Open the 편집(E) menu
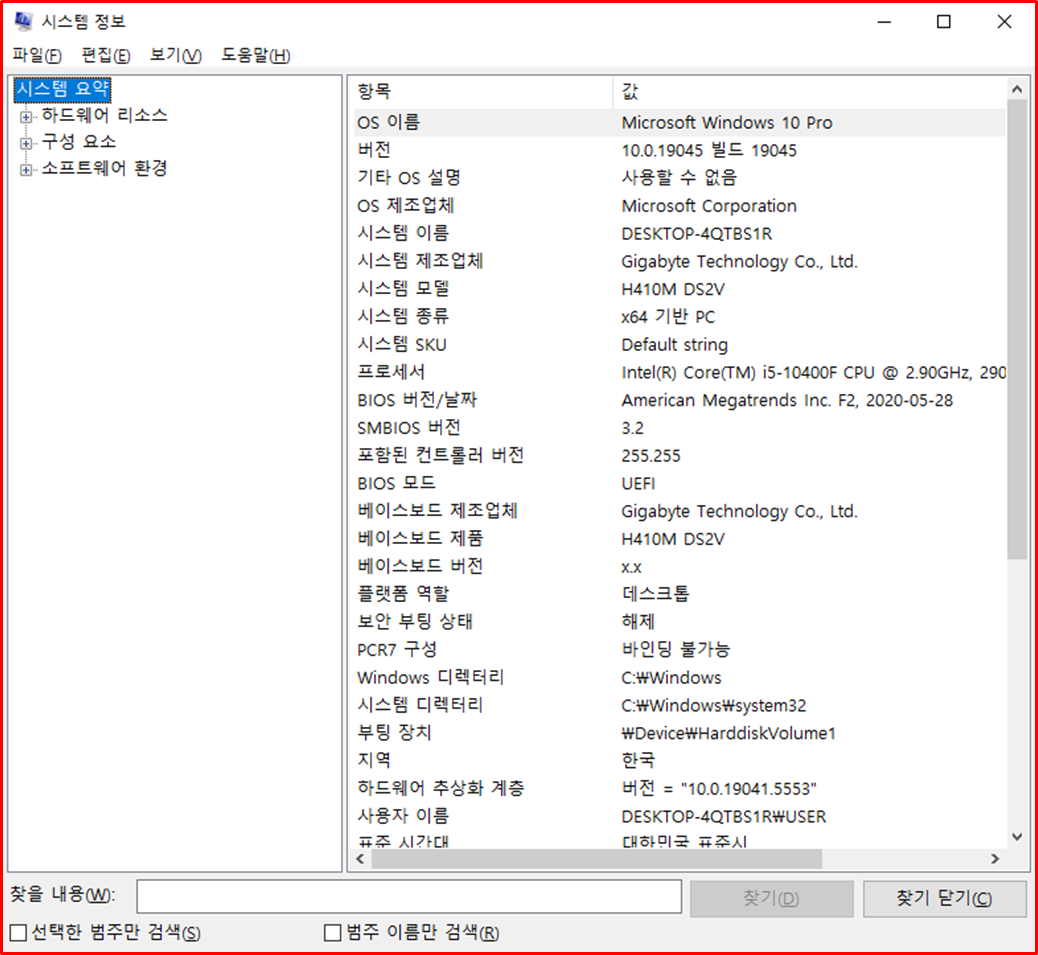Screen dimensions: 1038x955 (x=106, y=55)
